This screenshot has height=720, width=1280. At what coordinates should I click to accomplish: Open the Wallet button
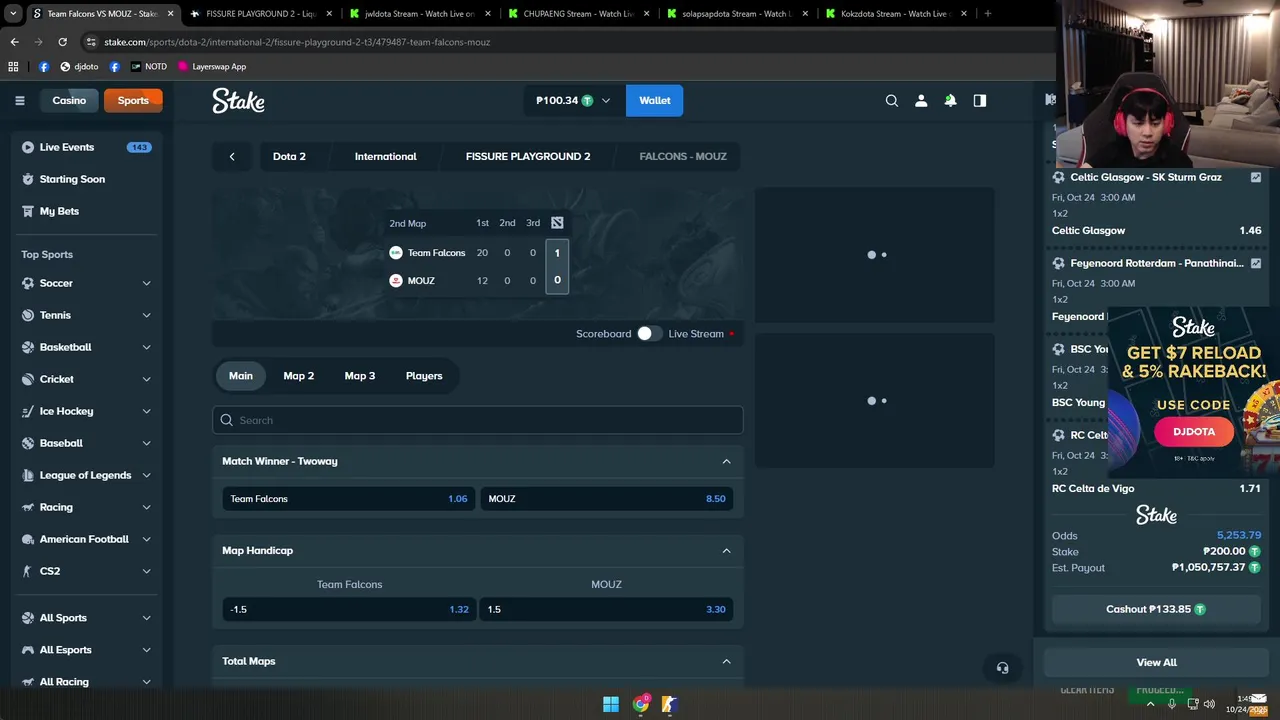pos(655,100)
